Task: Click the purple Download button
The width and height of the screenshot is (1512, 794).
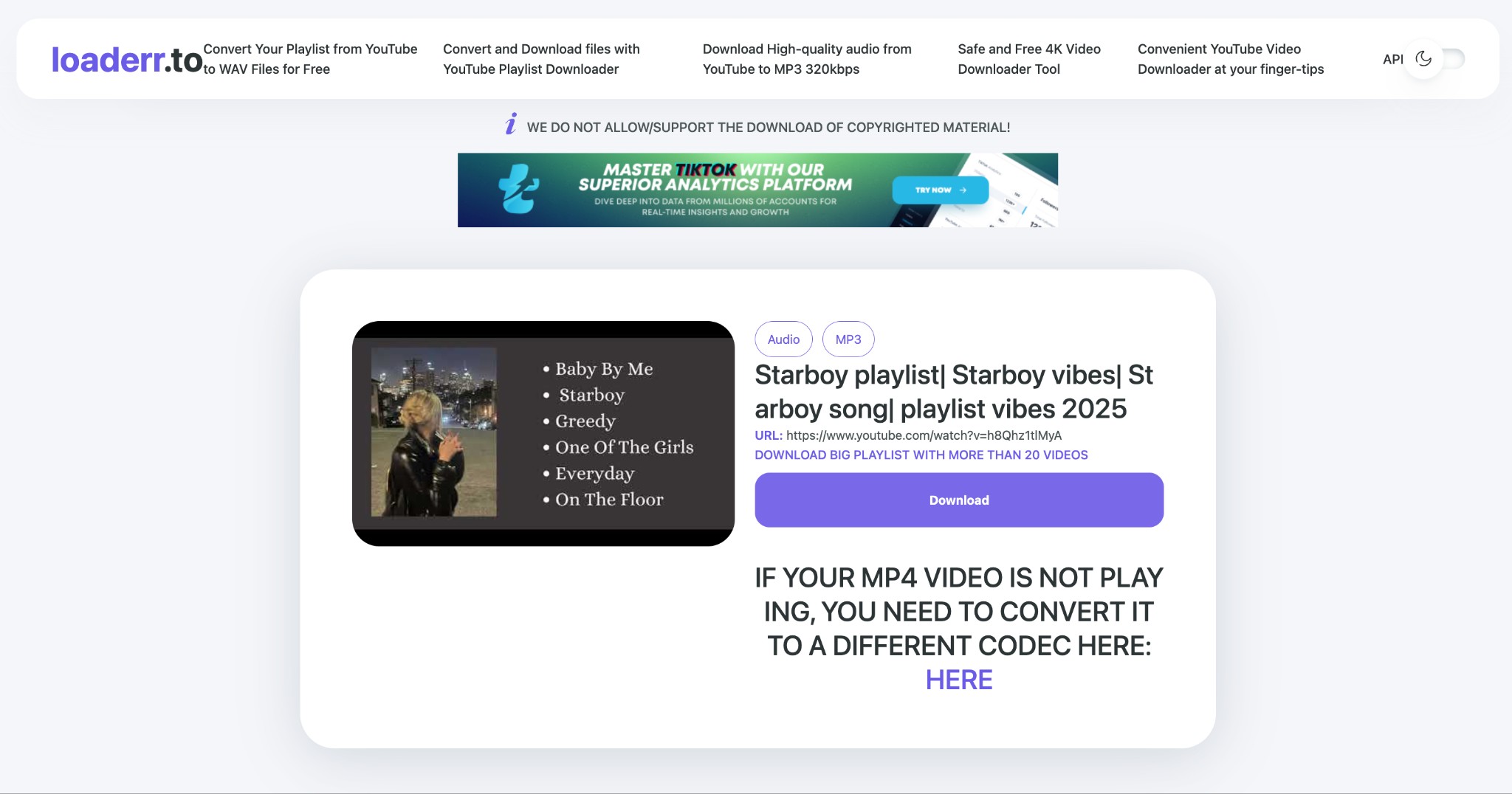Action: 959,500
